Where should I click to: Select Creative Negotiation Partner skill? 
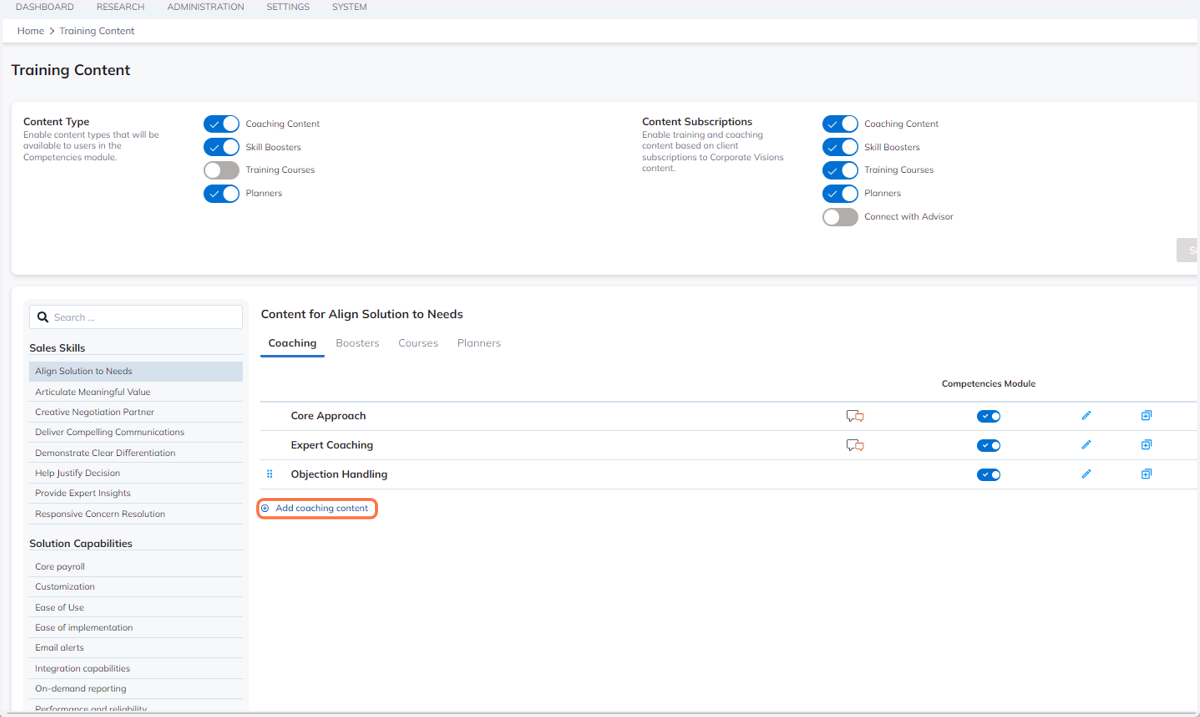pyautogui.click(x=136, y=412)
